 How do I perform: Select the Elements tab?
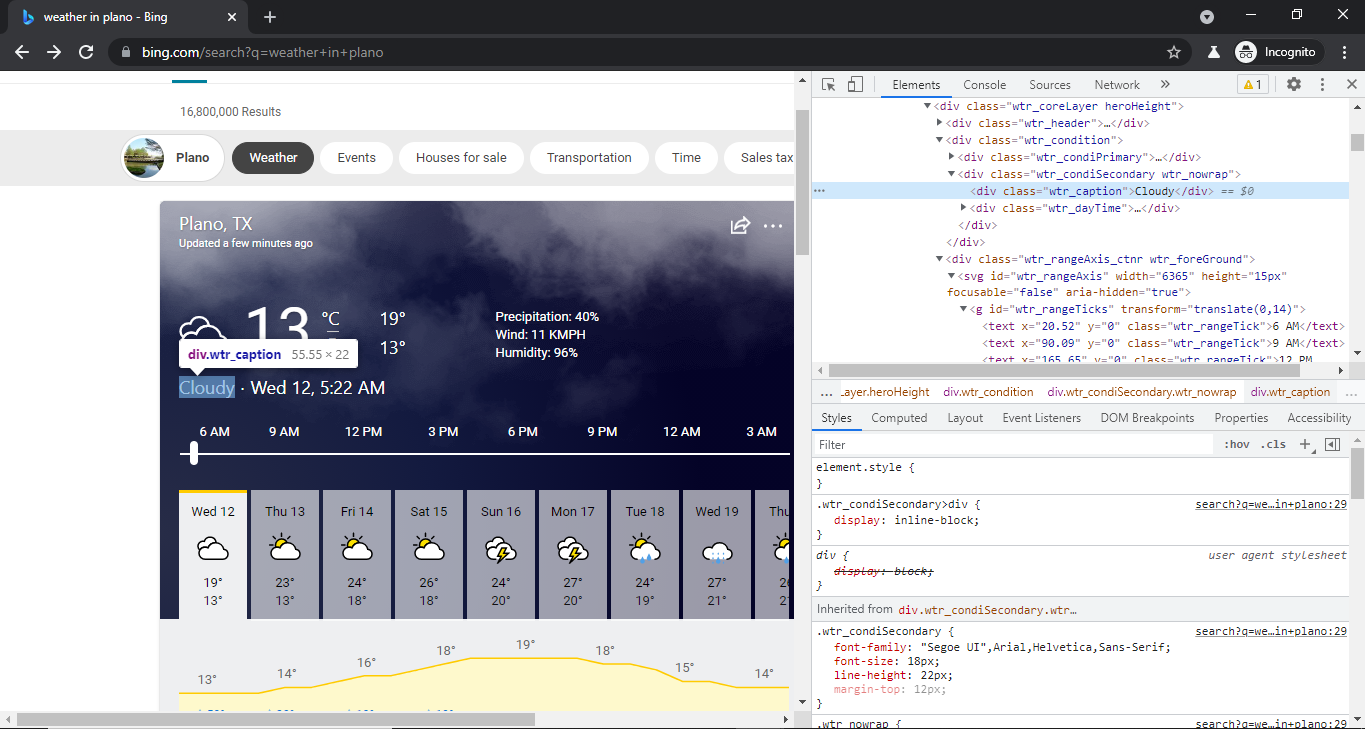pyautogui.click(x=917, y=85)
